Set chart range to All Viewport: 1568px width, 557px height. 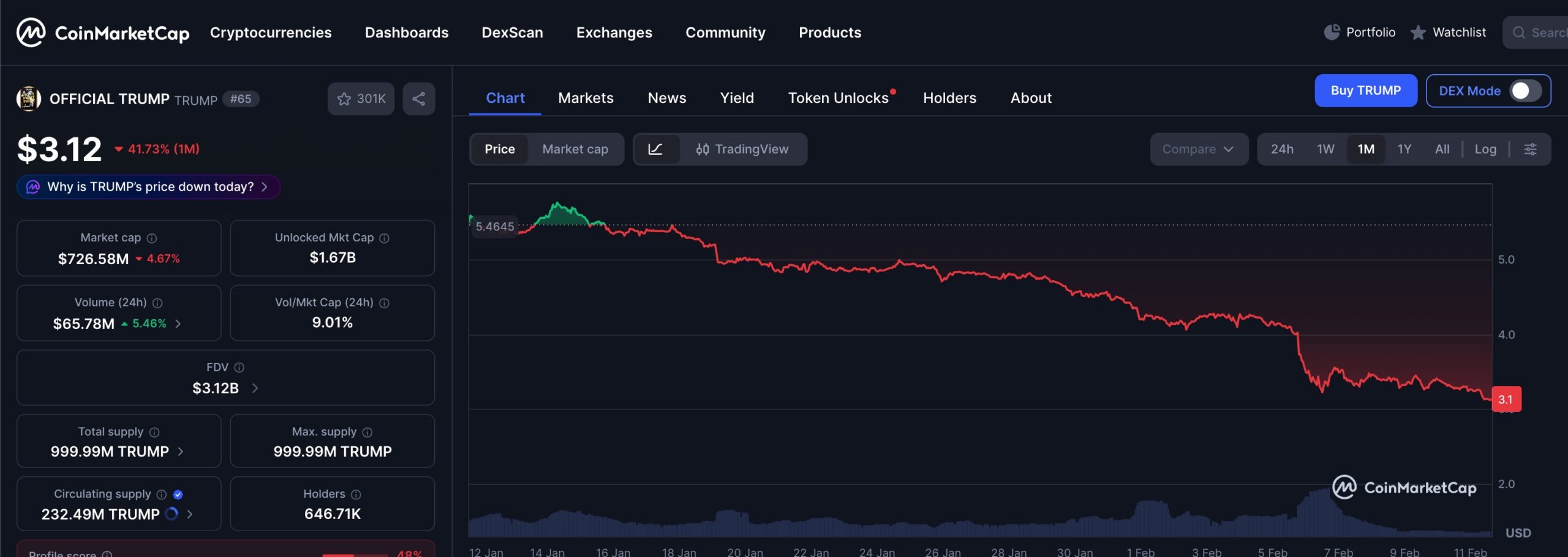pos(1442,149)
